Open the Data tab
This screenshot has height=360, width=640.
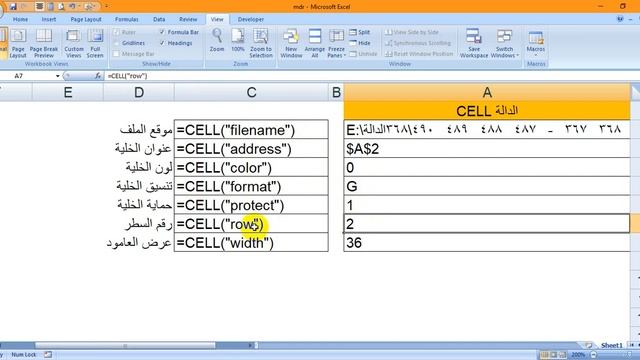pos(159,19)
